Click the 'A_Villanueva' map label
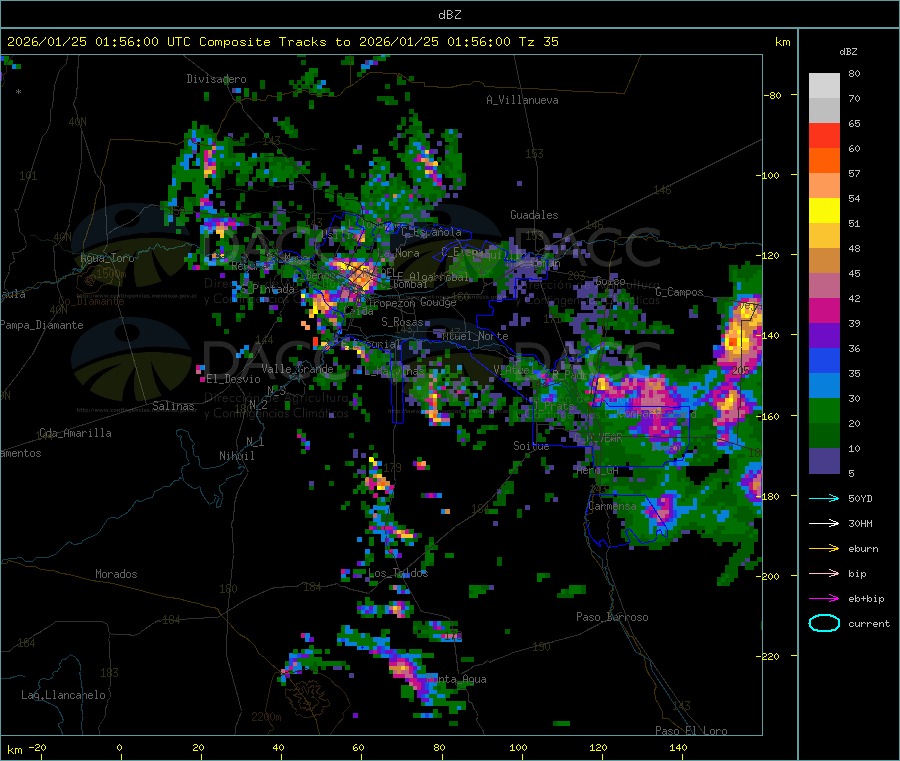Viewport: 900px width, 761px height. 522,100
